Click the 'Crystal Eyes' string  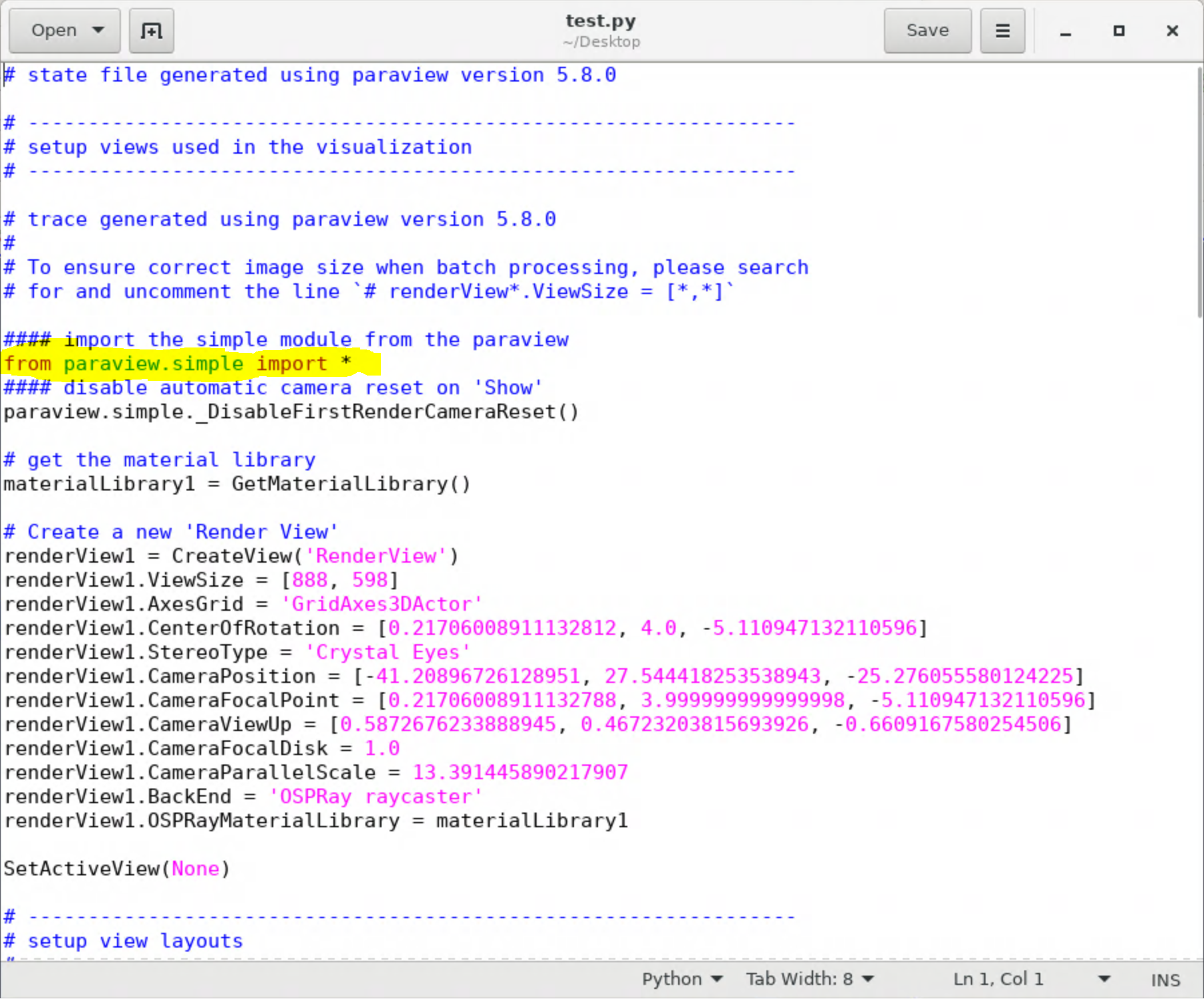point(388,652)
